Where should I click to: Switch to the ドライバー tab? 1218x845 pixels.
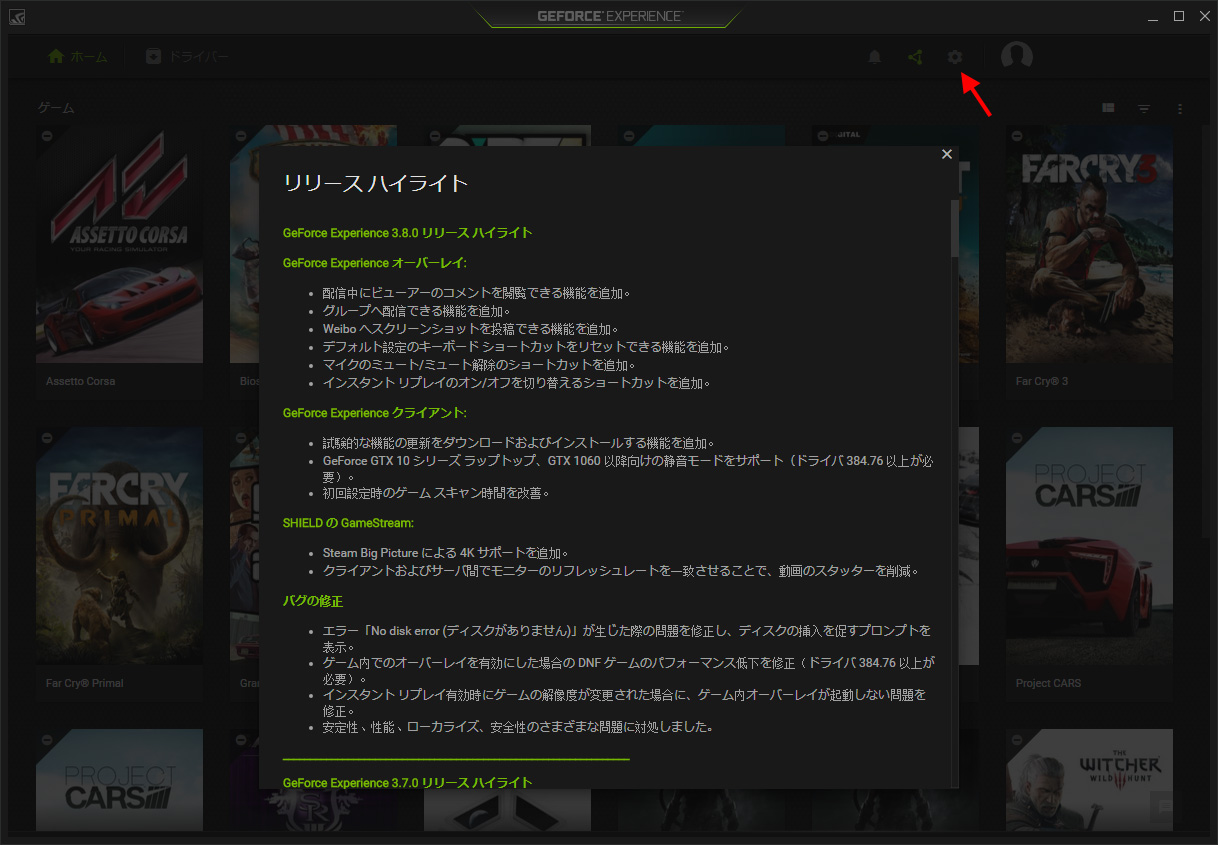pyautogui.click(x=187, y=57)
